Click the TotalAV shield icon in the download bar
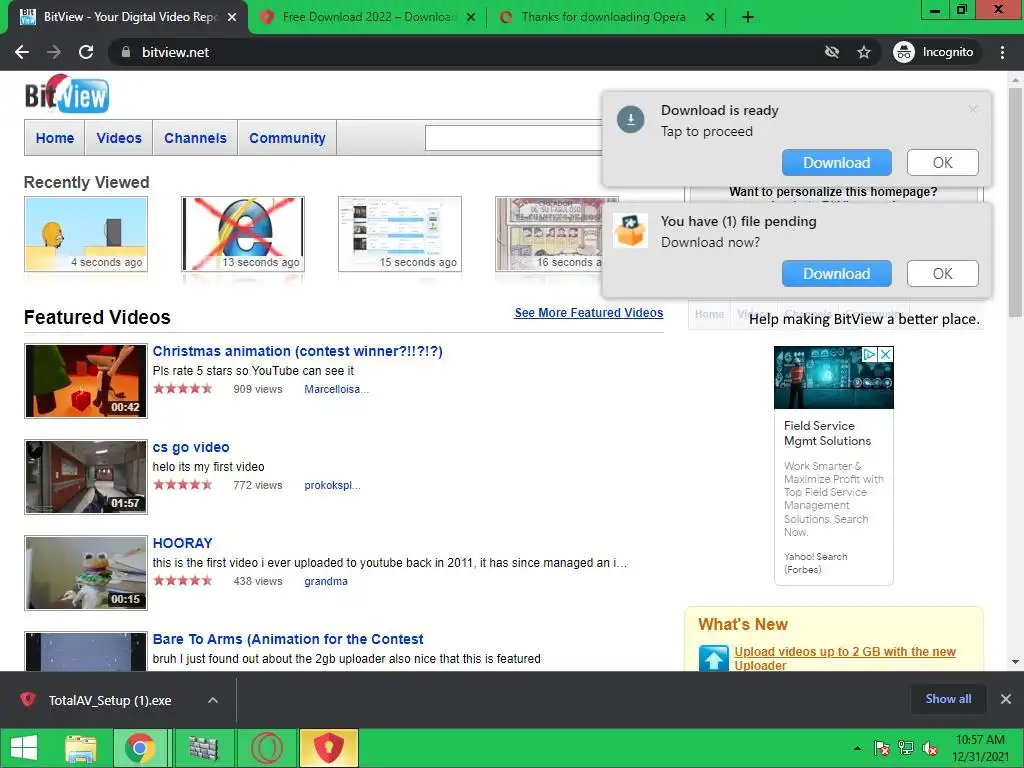 click(x=27, y=699)
